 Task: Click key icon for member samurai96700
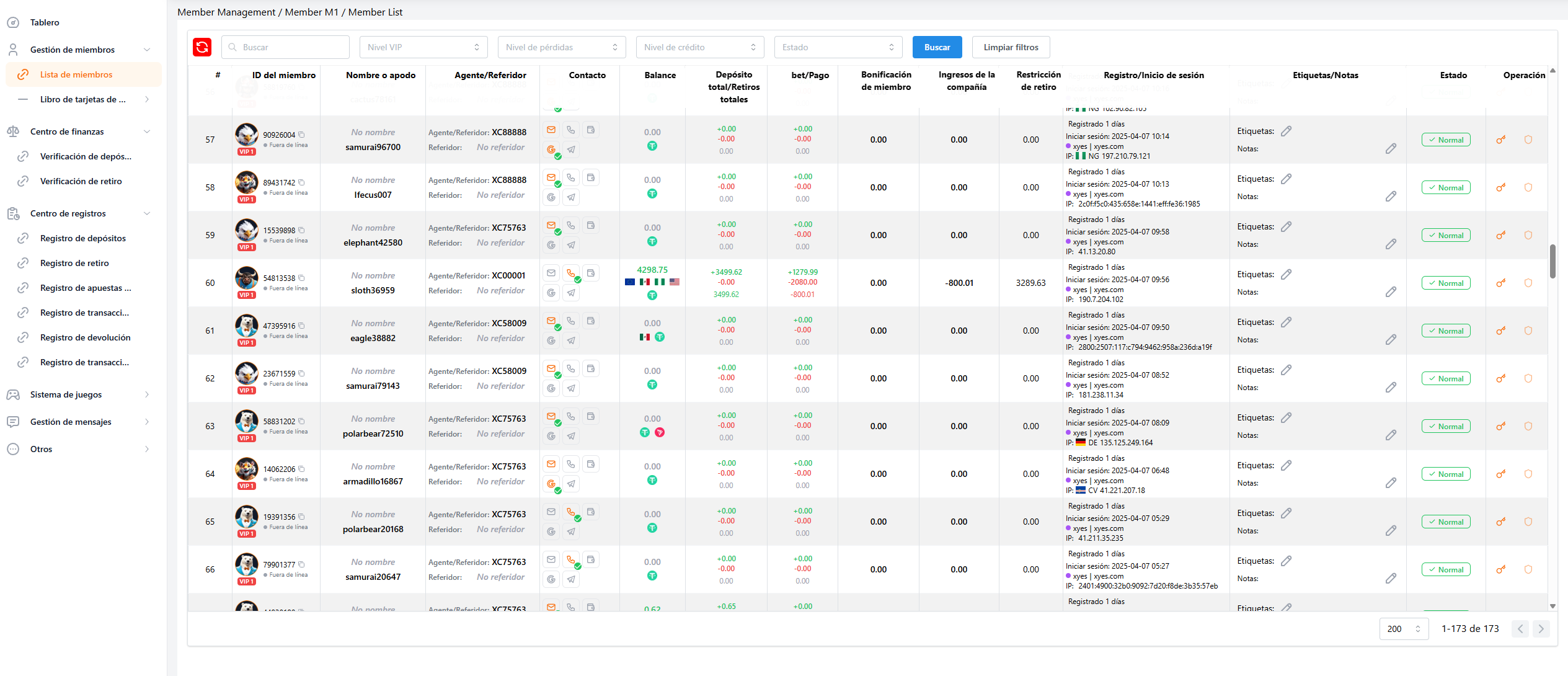(x=1500, y=140)
